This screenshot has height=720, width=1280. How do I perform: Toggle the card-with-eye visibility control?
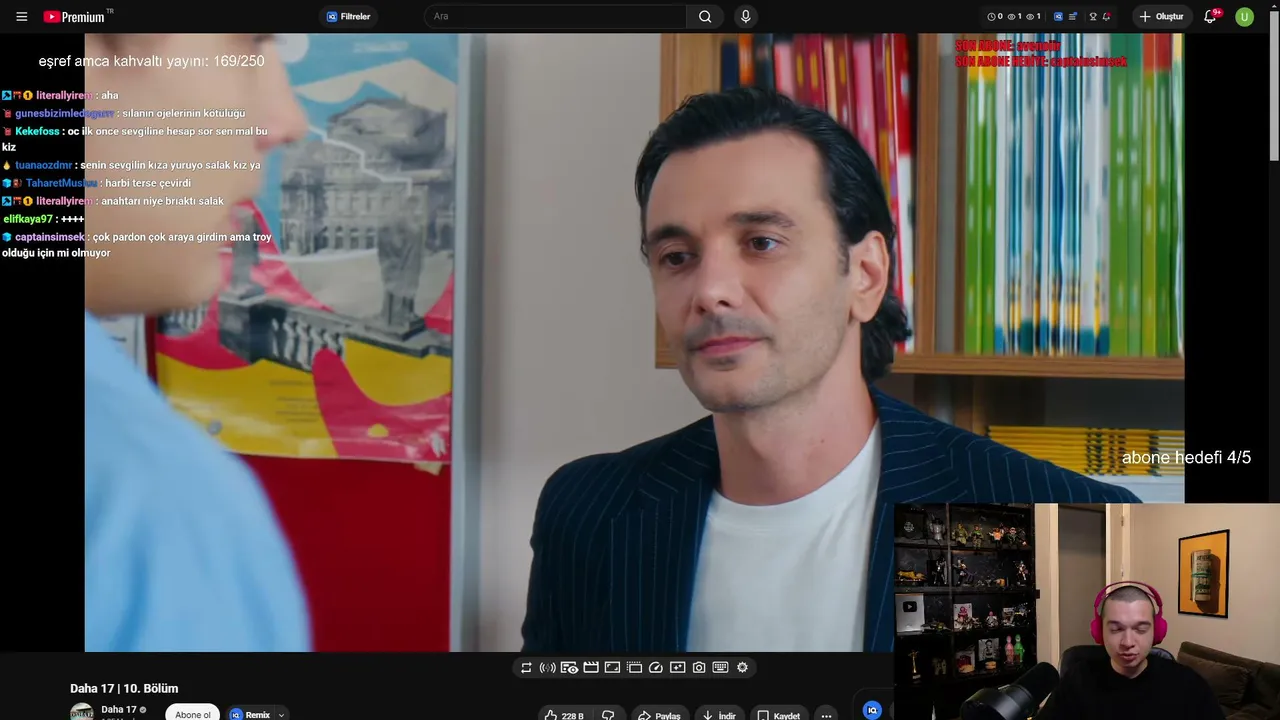coord(569,668)
